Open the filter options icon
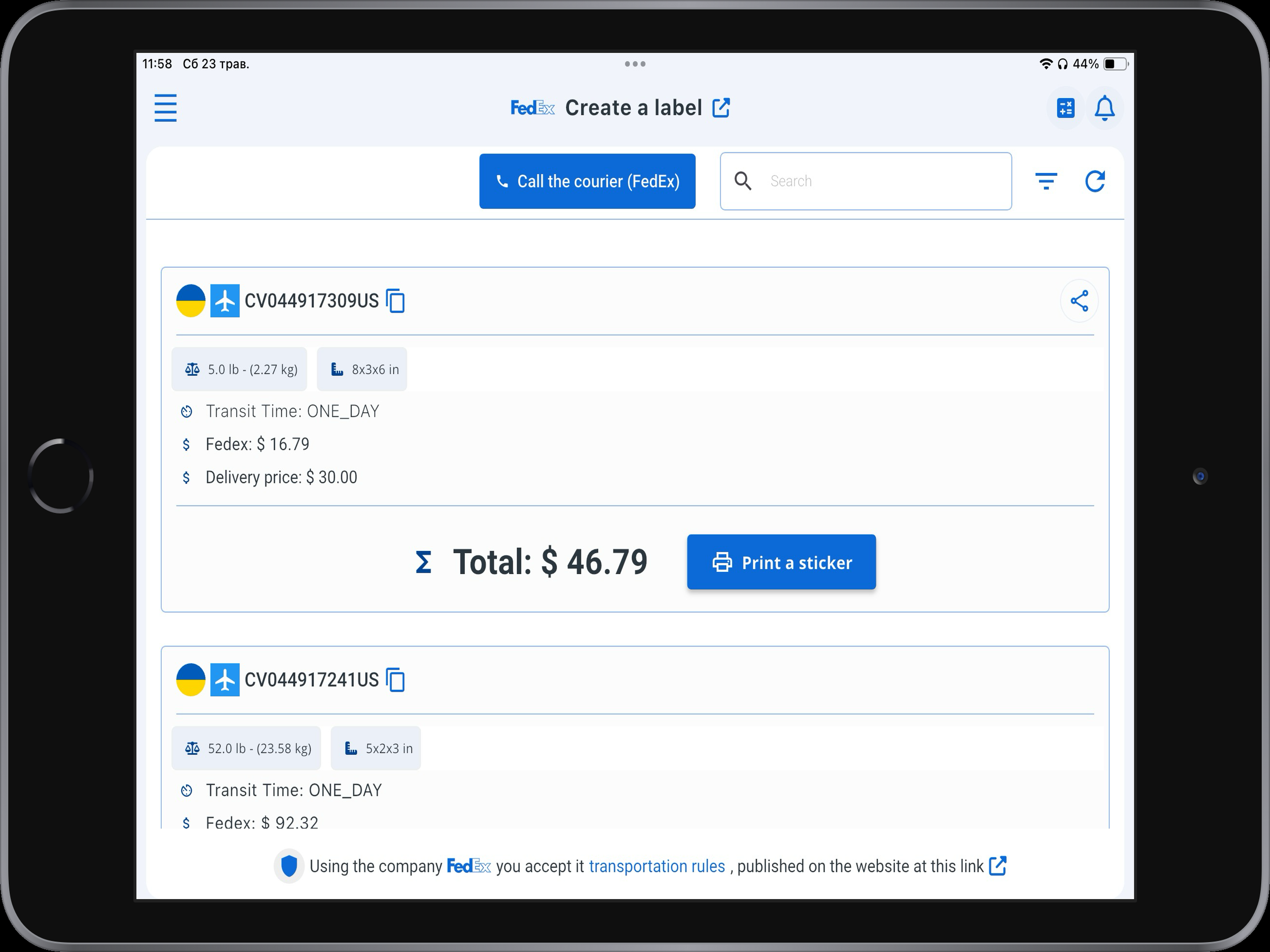This screenshot has height=952, width=1270. click(1046, 181)
